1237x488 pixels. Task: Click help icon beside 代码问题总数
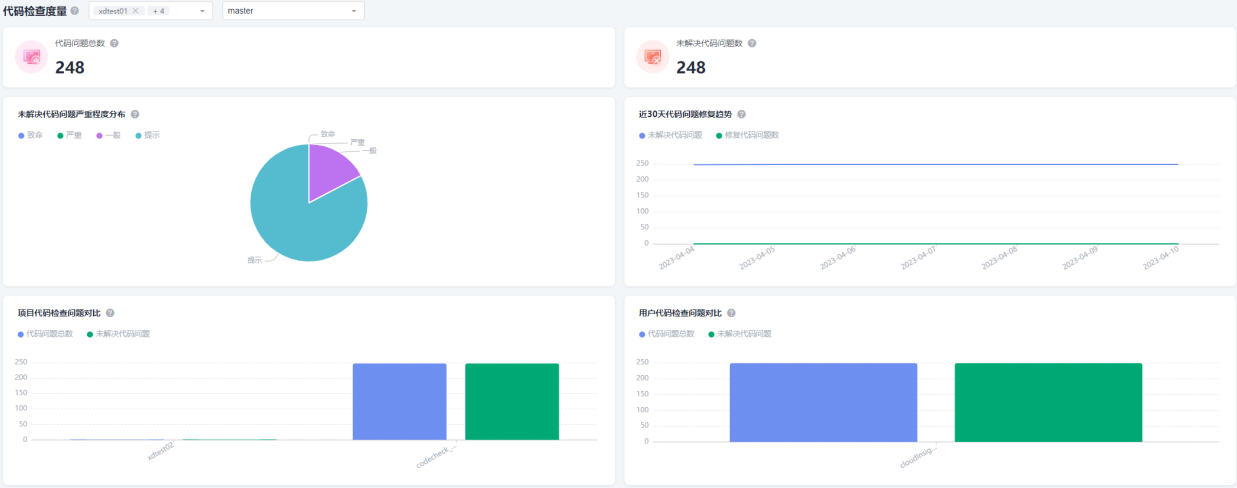point(114,44)
